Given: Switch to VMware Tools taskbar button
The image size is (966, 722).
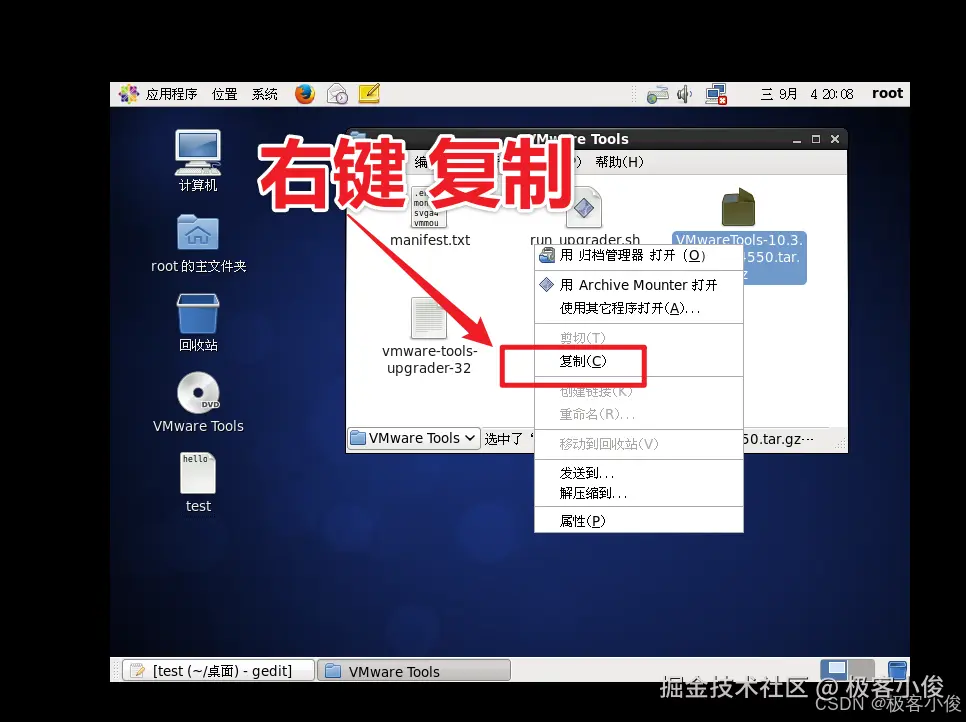Looking at the screenshot, I should tap(414, 670).
